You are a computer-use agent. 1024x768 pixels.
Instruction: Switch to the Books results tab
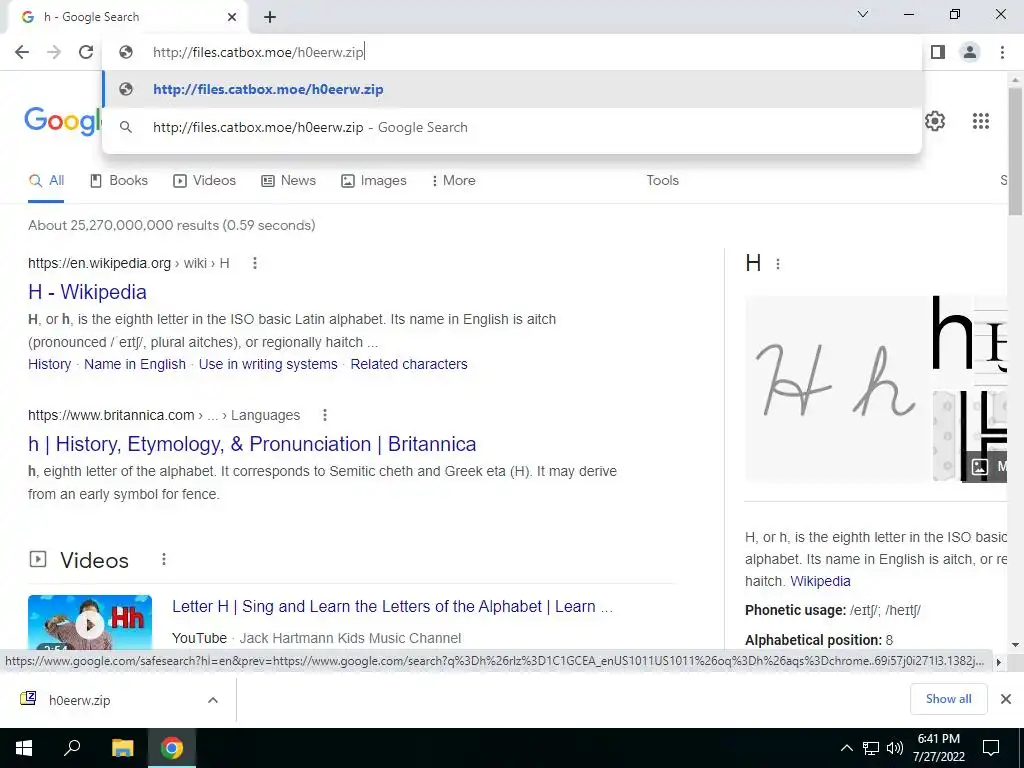tap(119, 181)
